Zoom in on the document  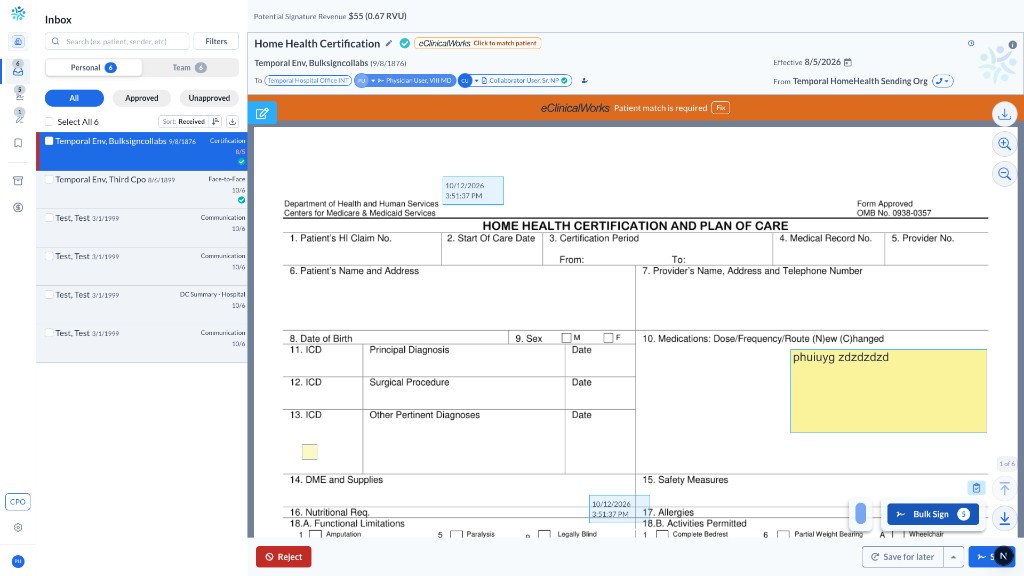(1004, 144)
